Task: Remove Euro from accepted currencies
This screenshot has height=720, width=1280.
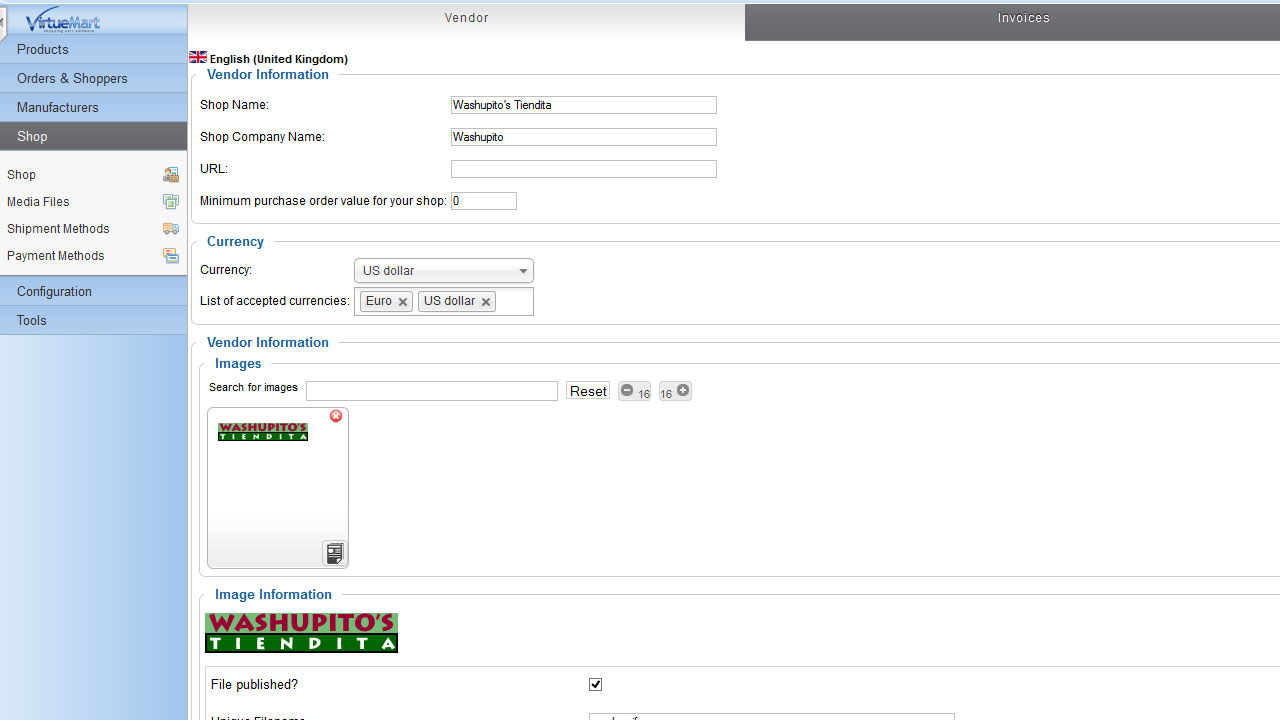Action: [x=403, y=302]
